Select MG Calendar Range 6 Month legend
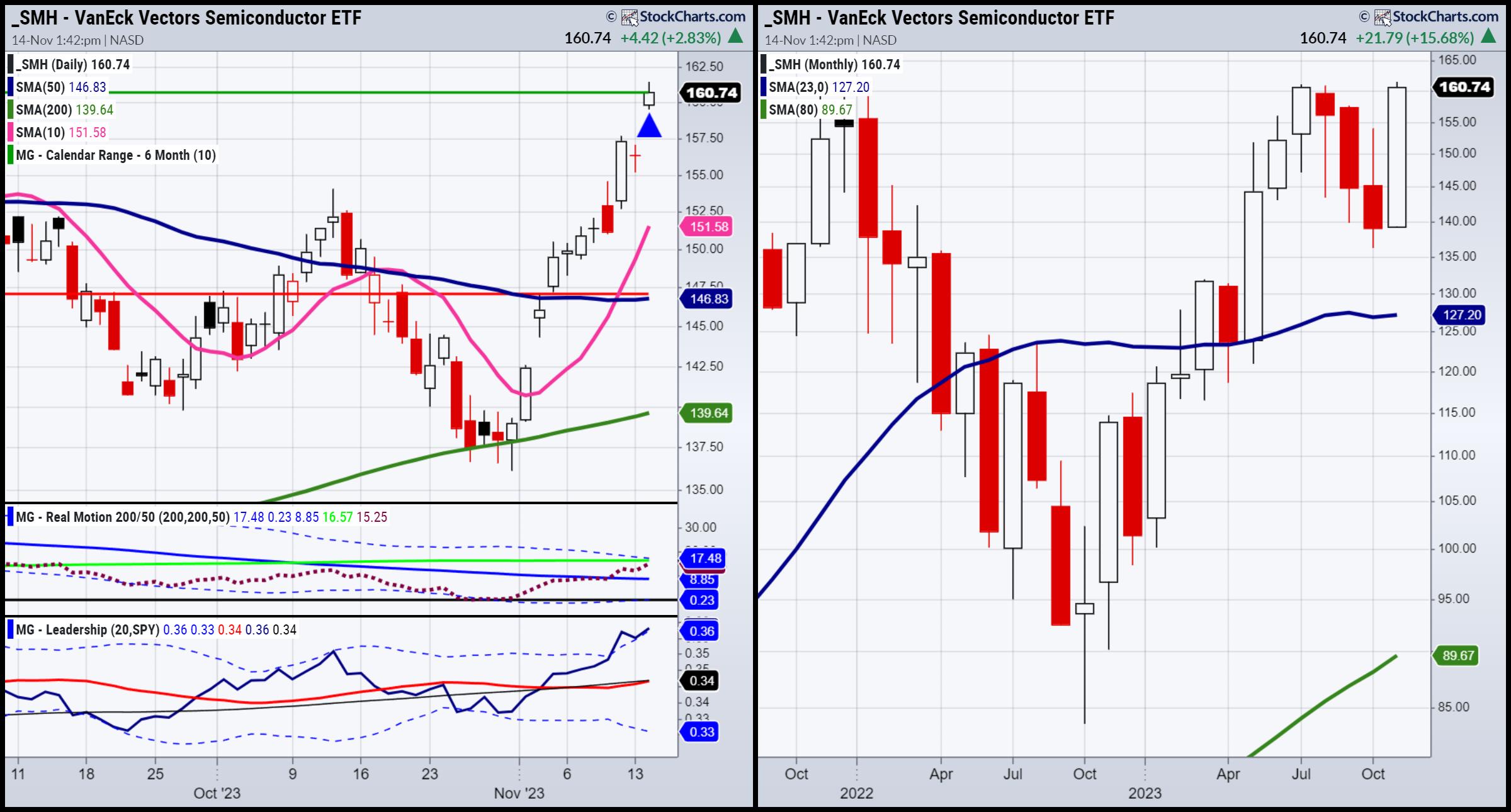Image resolution: width=1511 pixels, height=812 pixels. (x=115, y=155)
